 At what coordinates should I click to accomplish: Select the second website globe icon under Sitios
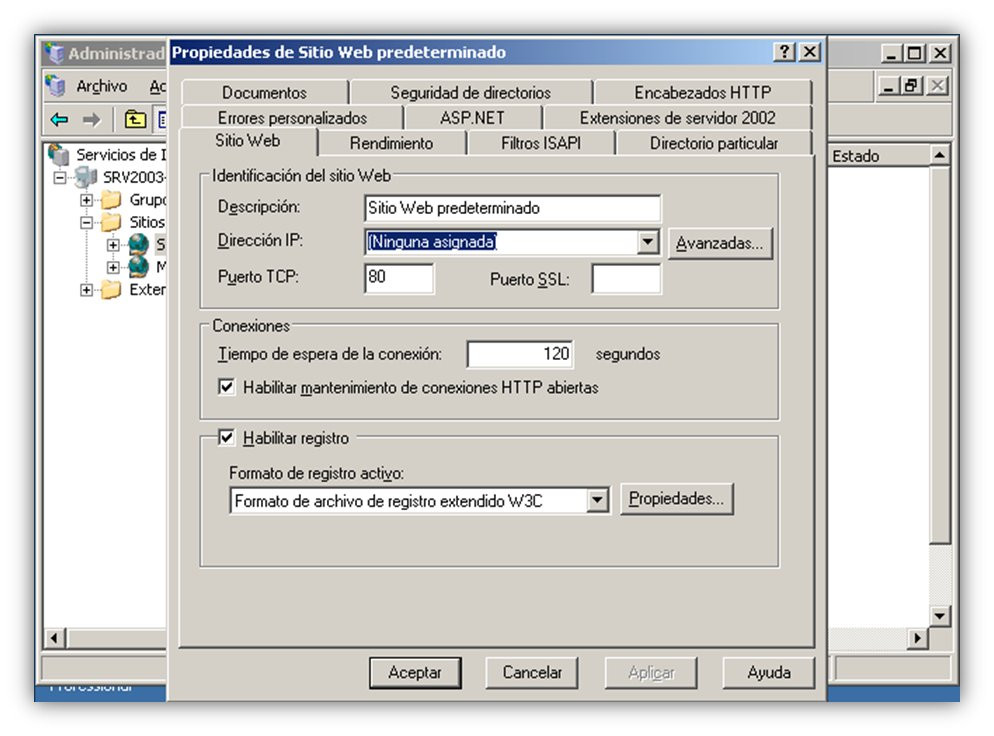(x=138, y=267)
